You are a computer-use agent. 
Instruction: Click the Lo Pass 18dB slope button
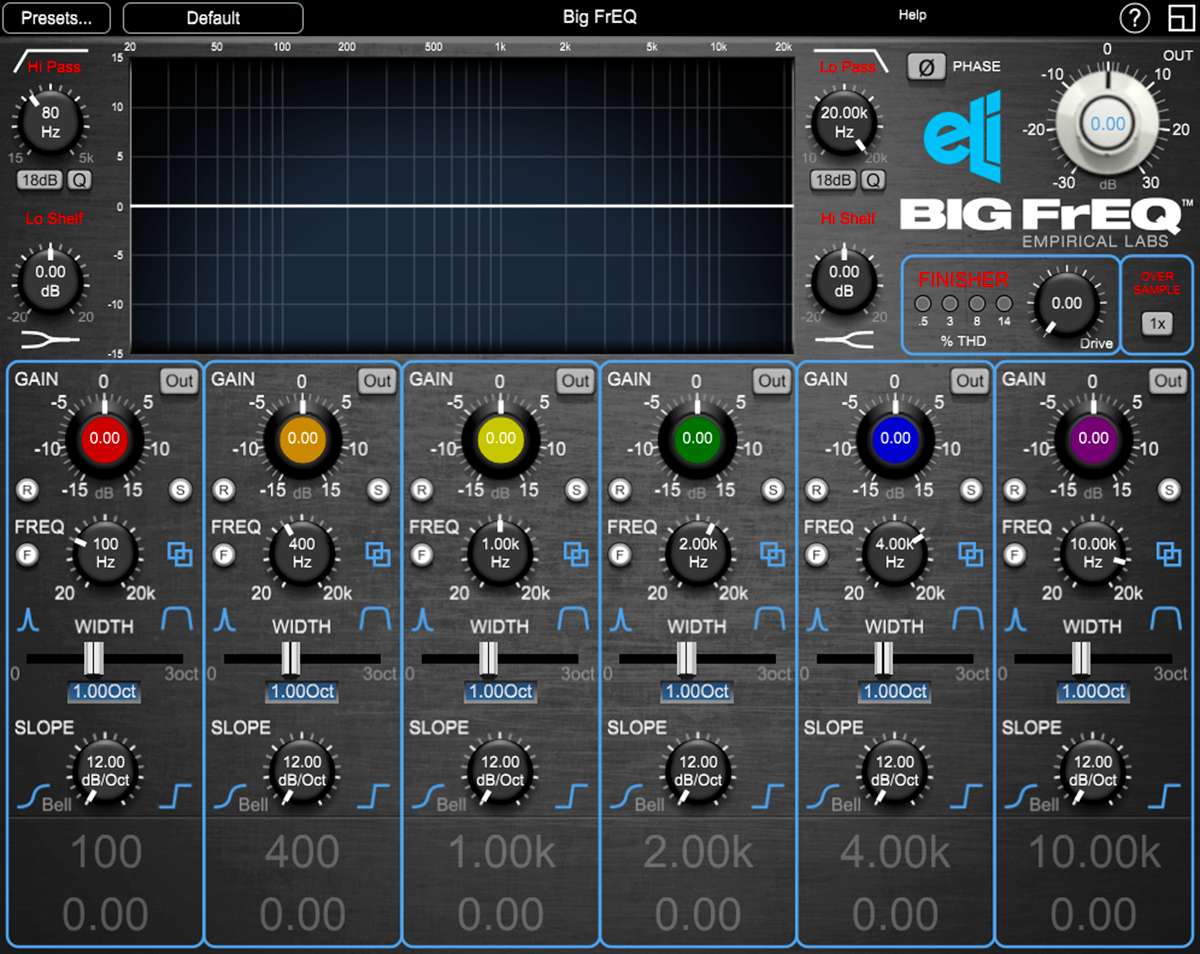(x=833, y=180)
